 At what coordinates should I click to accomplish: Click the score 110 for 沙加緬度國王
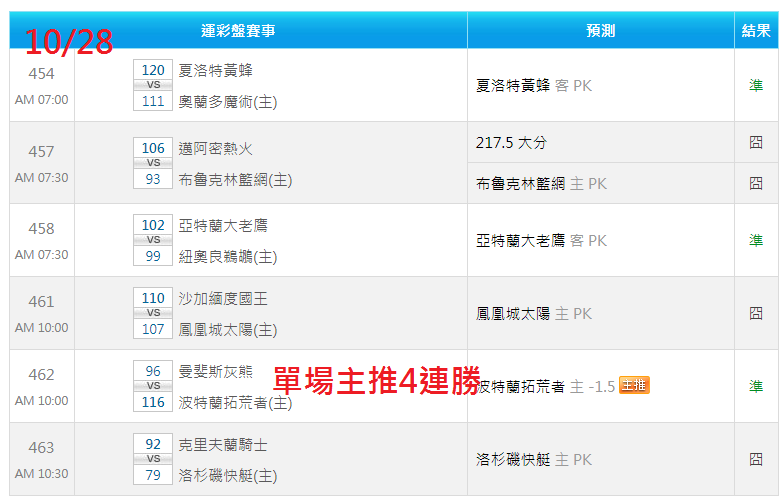point(153,298)
